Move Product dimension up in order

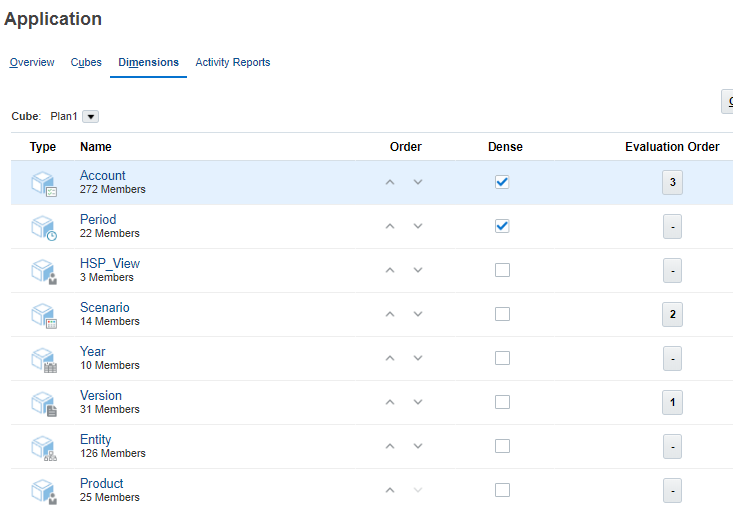pyautogui.click(x=390, y=490)
